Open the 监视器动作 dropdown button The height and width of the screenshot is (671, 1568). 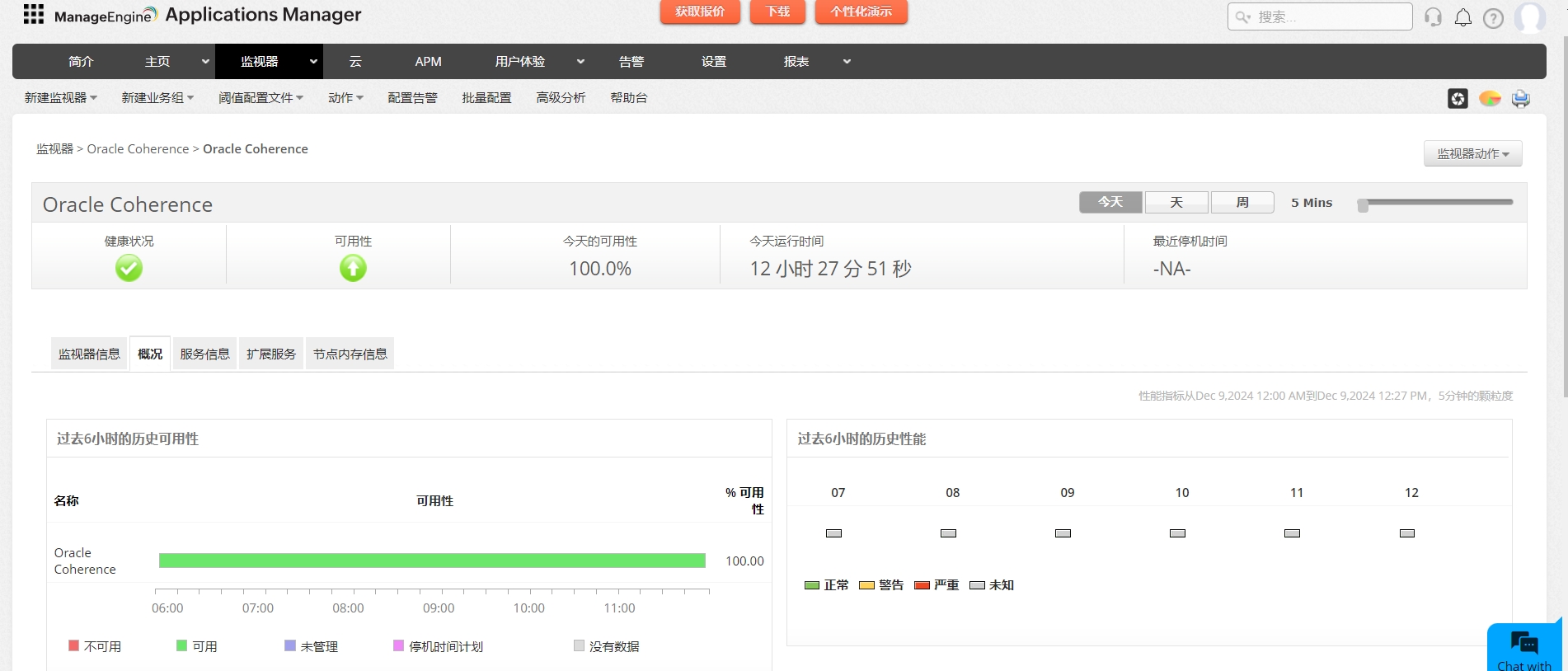pyautogui.click(x=1473, y=153)
